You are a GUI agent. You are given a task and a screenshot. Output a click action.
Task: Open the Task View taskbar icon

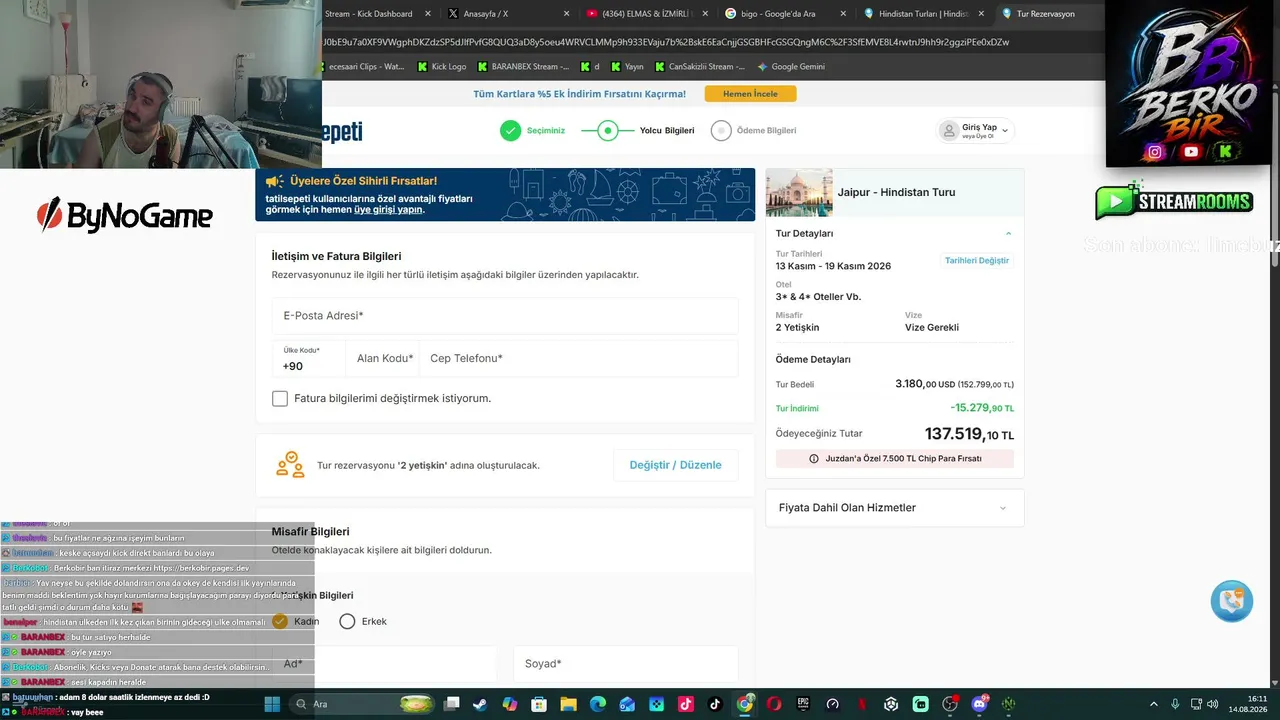pos(452,704)
